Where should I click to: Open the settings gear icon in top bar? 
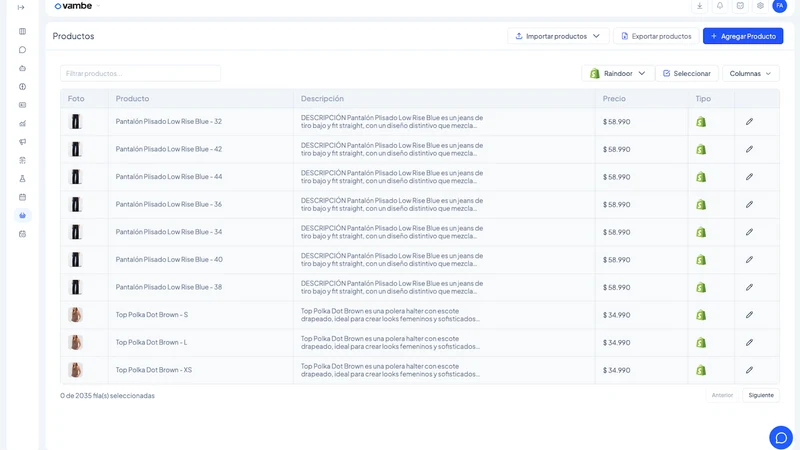click(x=760, y=6)
